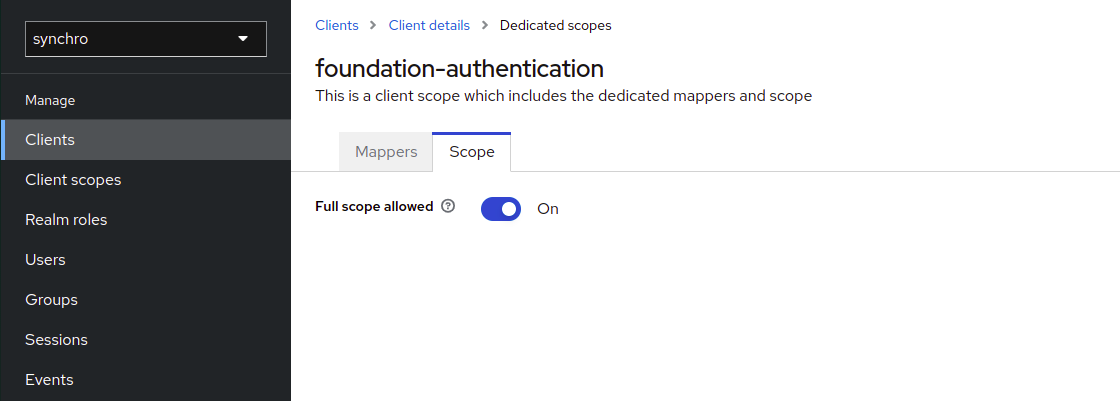Click the foundation-authentication page heading

click(x=459, y=68)
